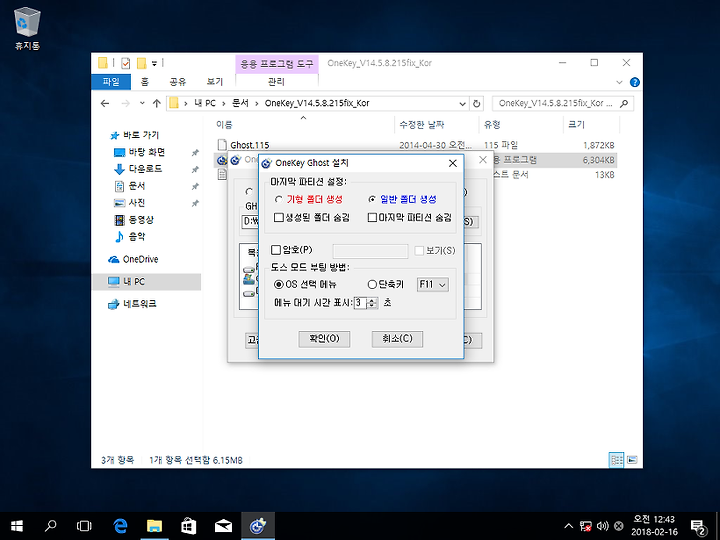Select the 단축키 radio button
This screenshot has width=720, height=540.
click(x=372, y=285)
